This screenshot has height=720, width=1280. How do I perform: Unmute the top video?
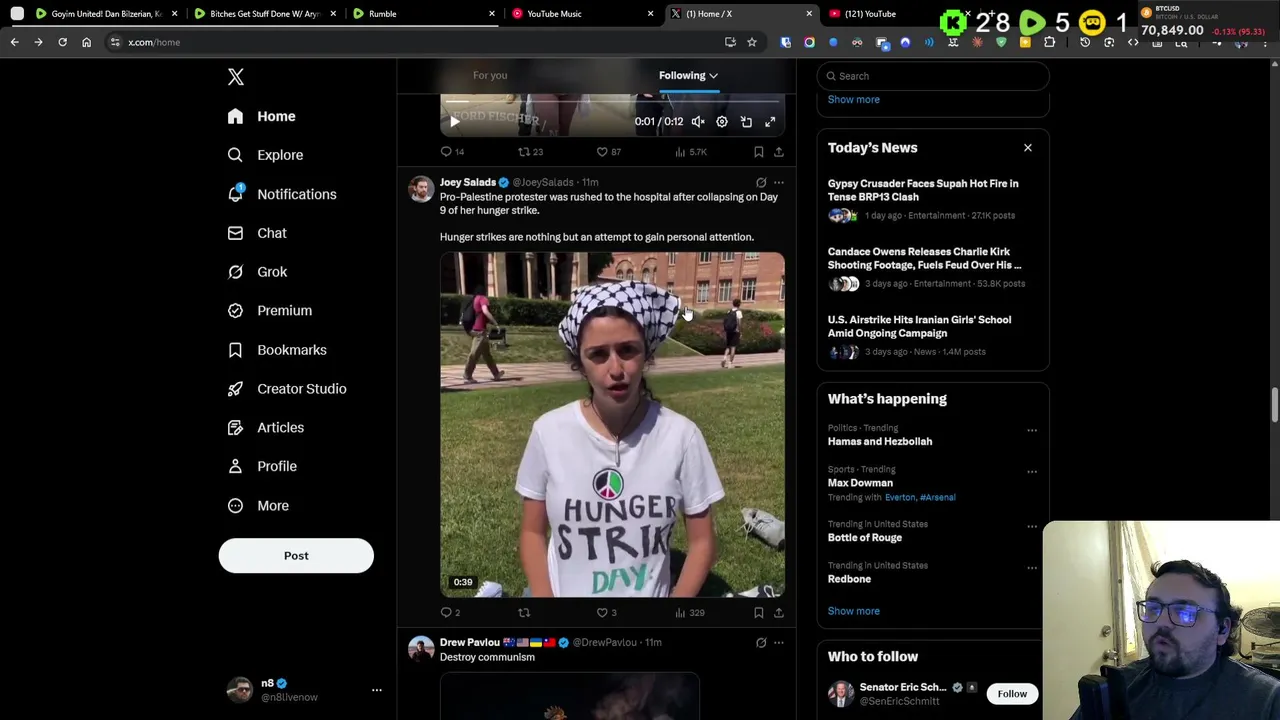(x=698, y=122)
